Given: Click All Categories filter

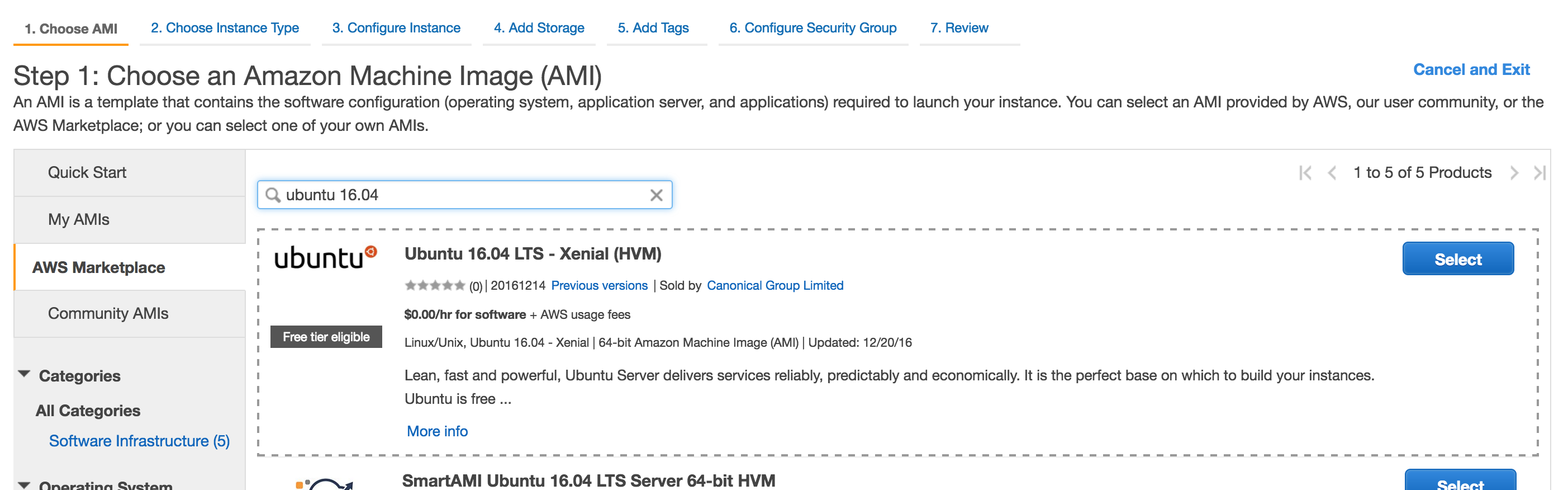Looking at the screenshot, I should click(88, 411).
